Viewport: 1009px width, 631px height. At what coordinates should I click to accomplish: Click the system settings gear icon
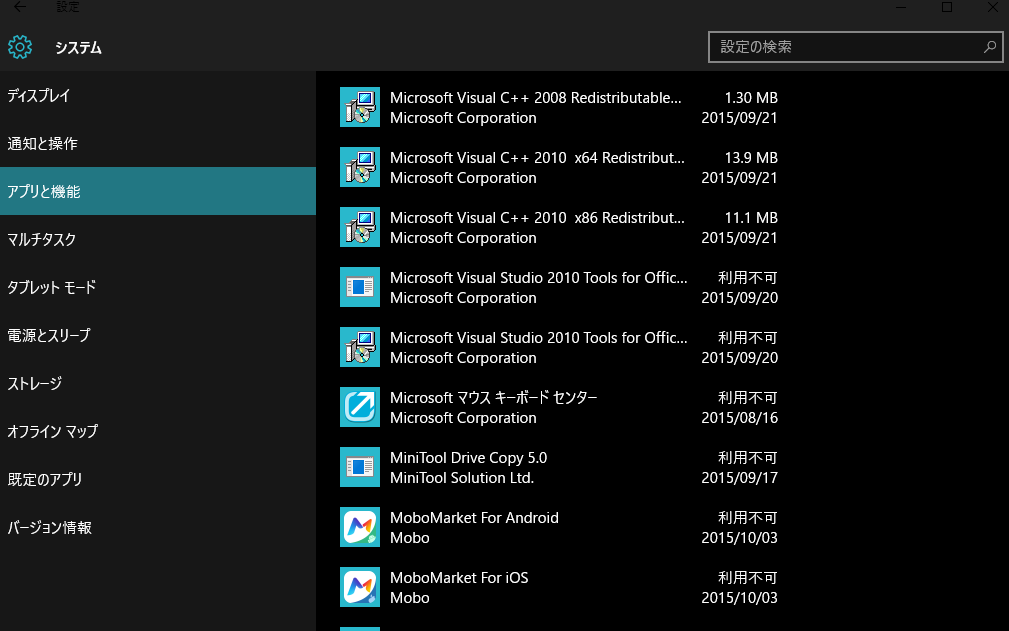pos(20,47)
